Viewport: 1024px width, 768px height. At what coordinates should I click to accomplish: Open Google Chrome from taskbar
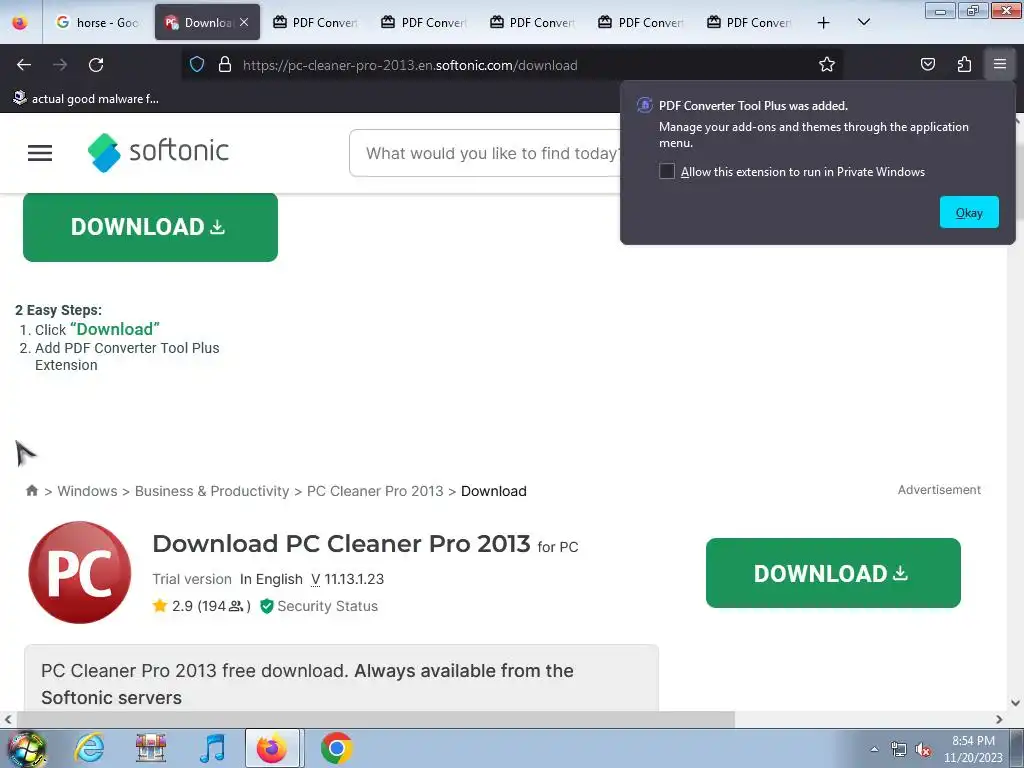[337, 748]
